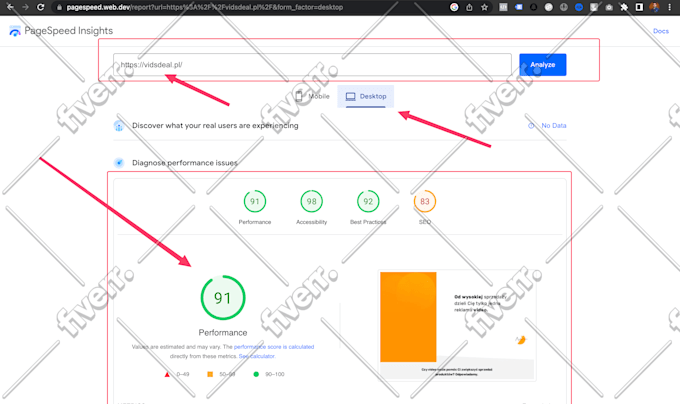
Task: Click the browser forward arrow
Action: 25,7
